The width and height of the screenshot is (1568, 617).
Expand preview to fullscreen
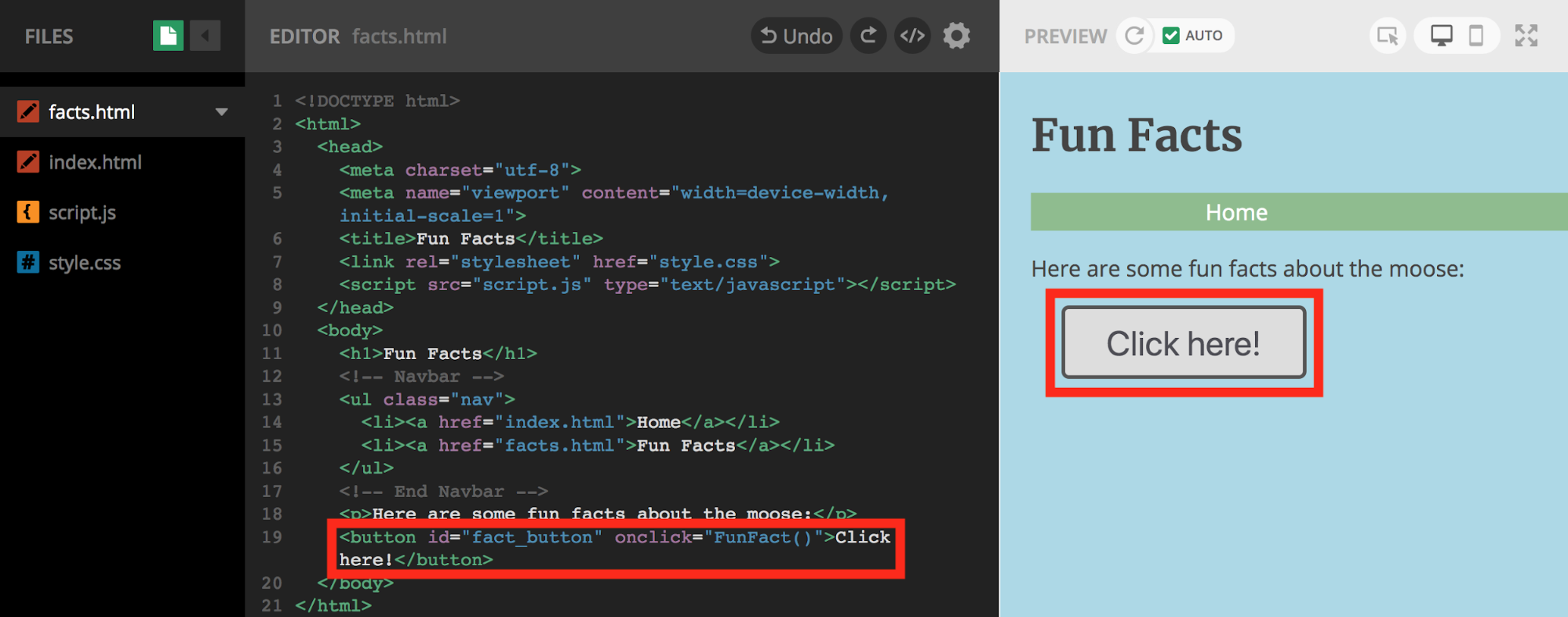point(1526,36)
